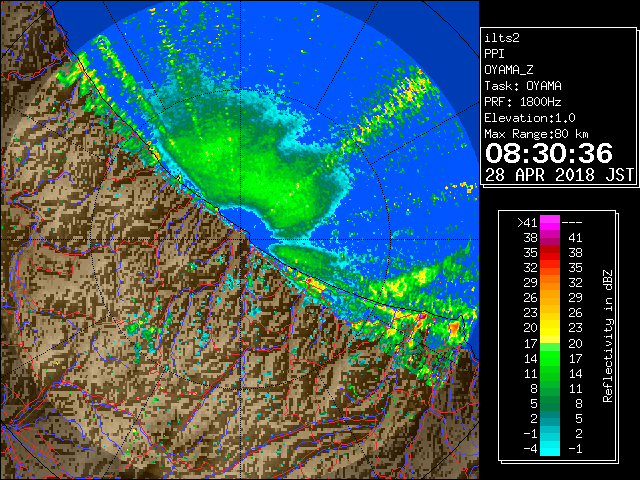
Task: Click the radar center at the coast
Action: (x=241, y=239)
